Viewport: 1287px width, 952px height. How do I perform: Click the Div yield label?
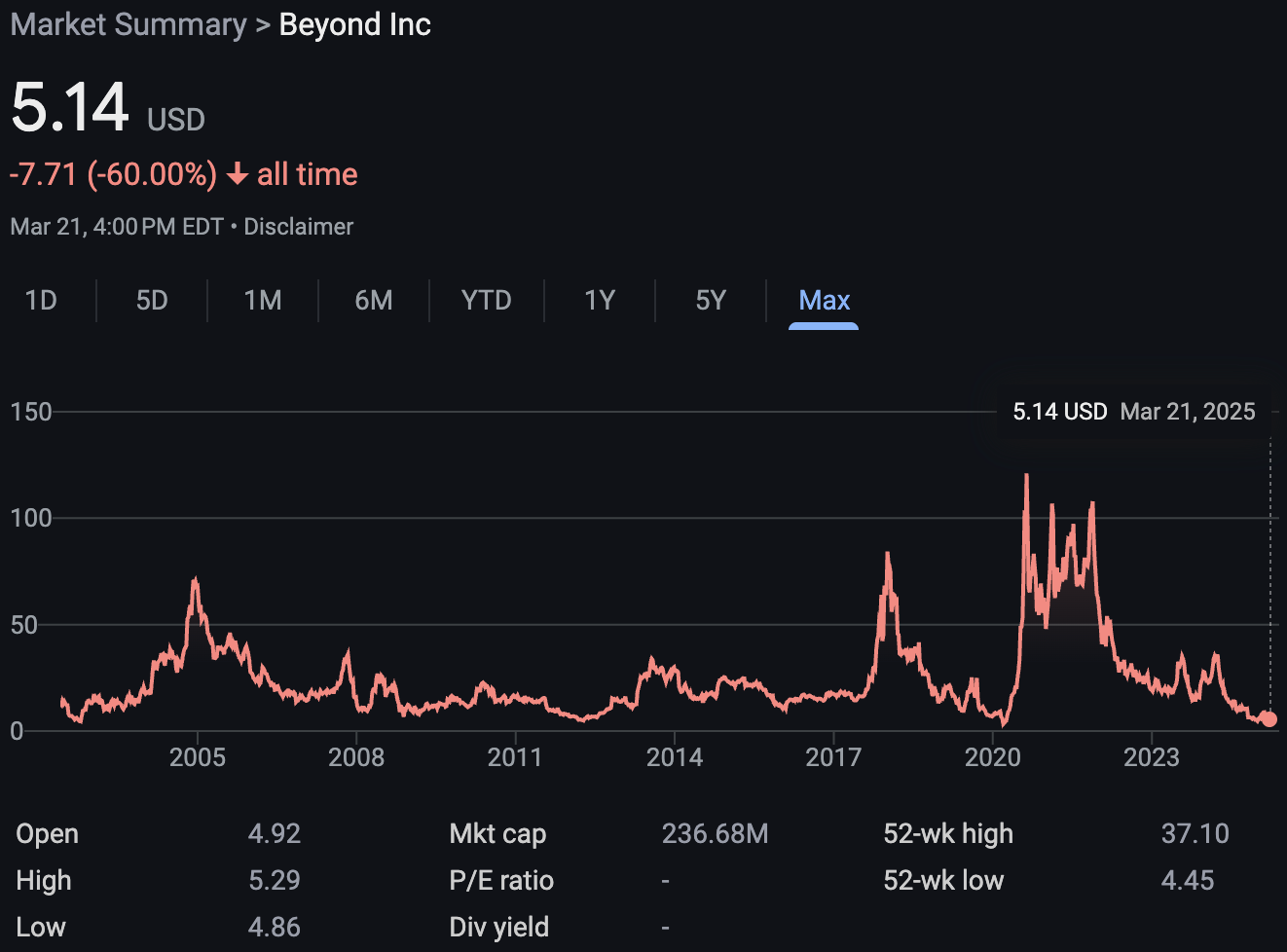tap(499, 927)
